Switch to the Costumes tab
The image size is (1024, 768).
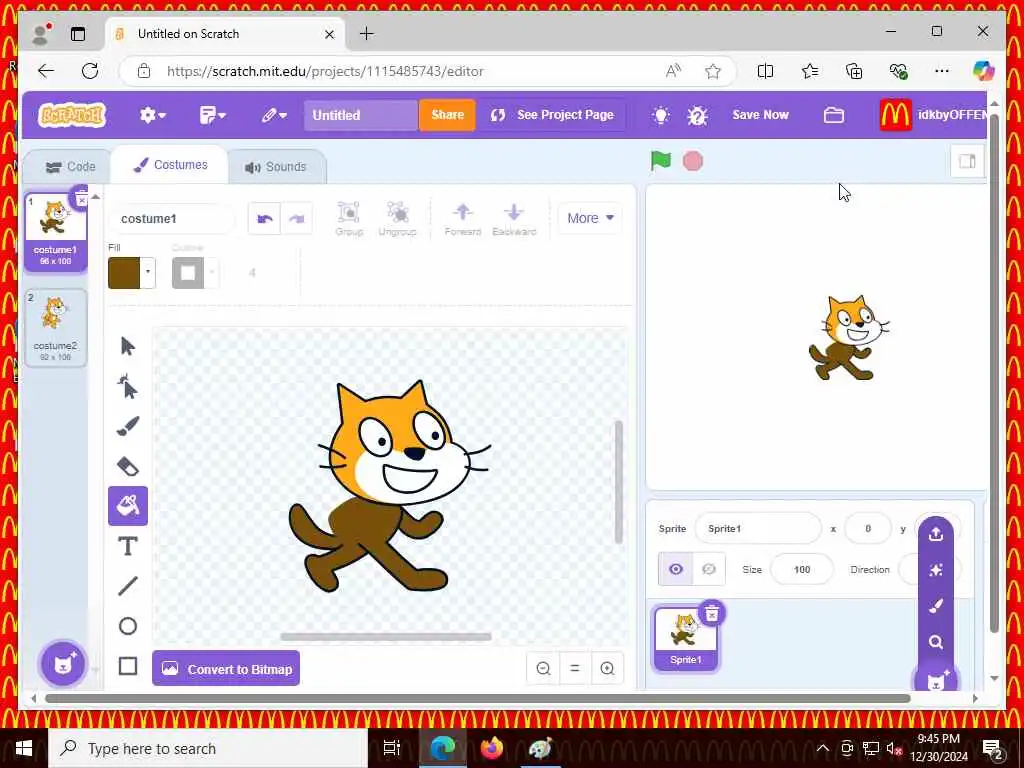pyautogui.click(x=170, y=165)
